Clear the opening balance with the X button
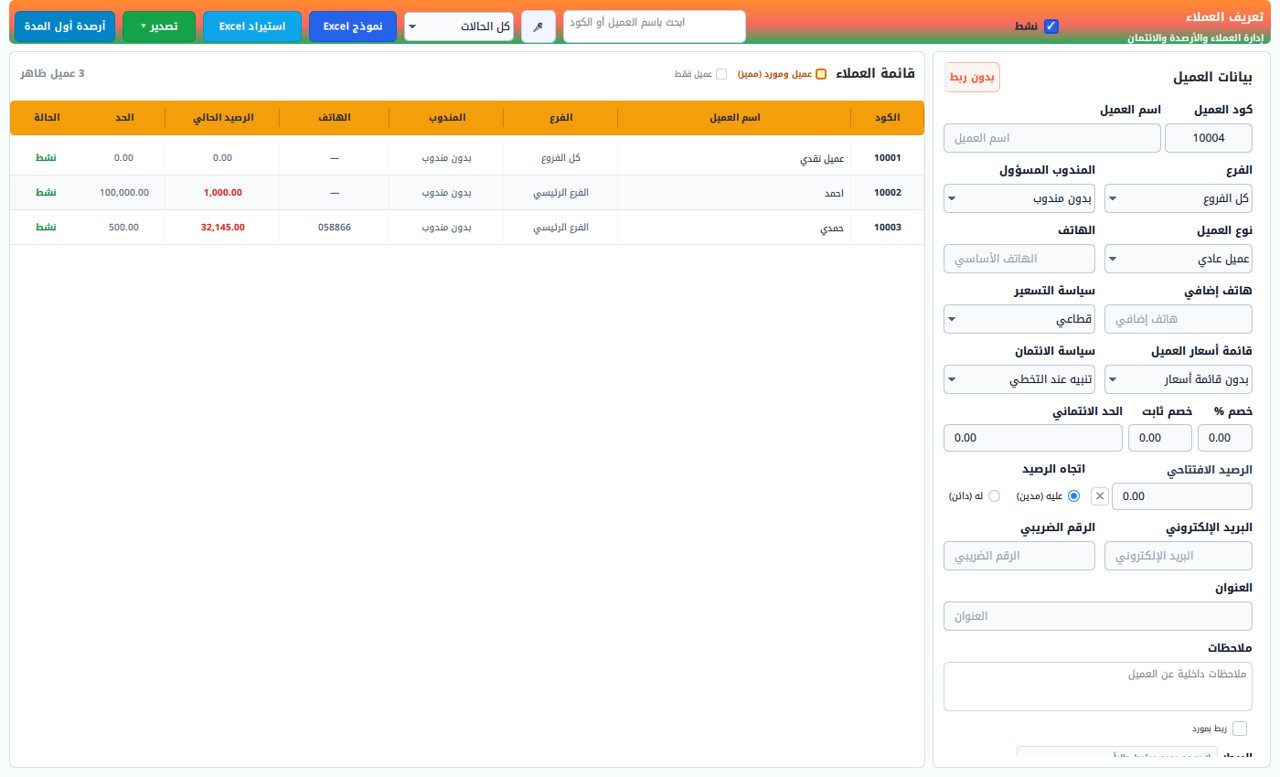This screenshot has height=777, width=1280. [x=1099, y=496]
